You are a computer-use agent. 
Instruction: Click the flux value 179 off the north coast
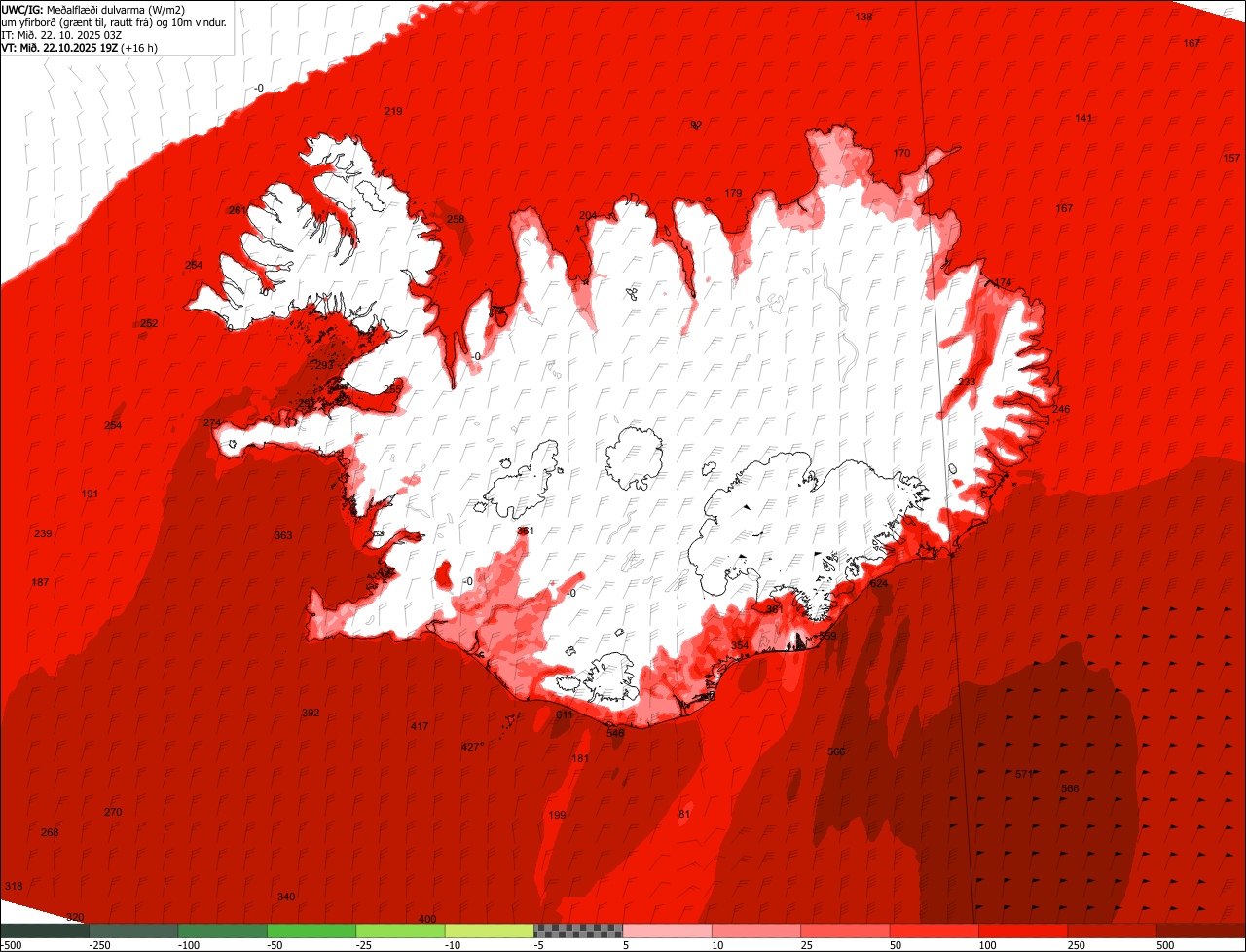(x=733, y=193)
